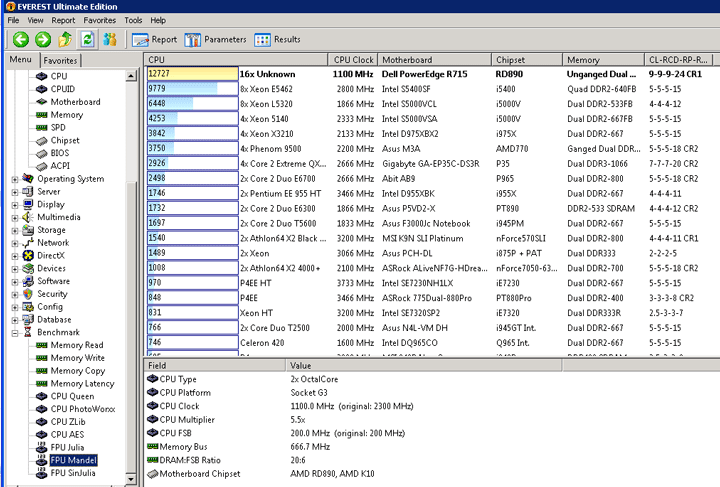The width and height of the screenshot is (720, 487).
Task: Select CPU Queen benchmark
Action: [x=72, y=396]
